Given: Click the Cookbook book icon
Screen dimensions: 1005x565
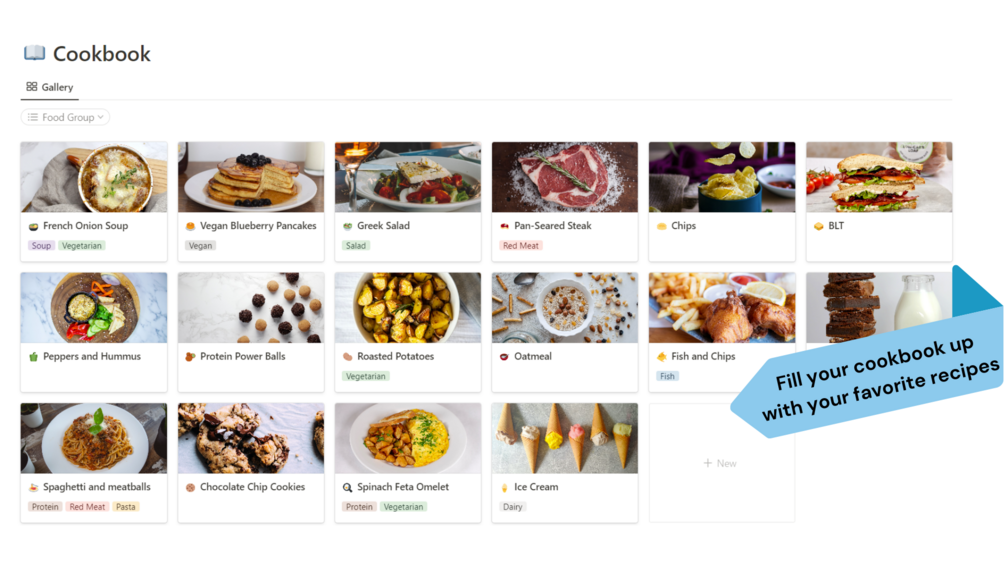Looking at the screenshot, I should pos(35,53).
